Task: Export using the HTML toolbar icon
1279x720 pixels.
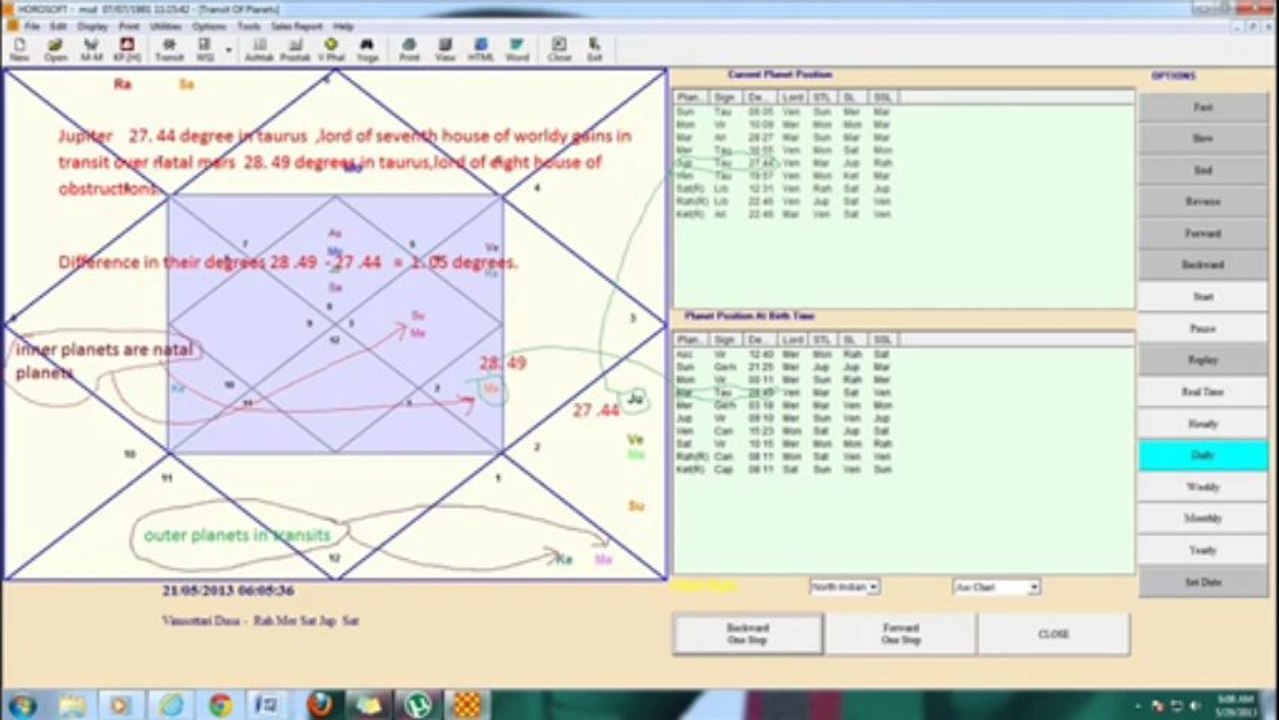Action: click(x=481, y=50)
